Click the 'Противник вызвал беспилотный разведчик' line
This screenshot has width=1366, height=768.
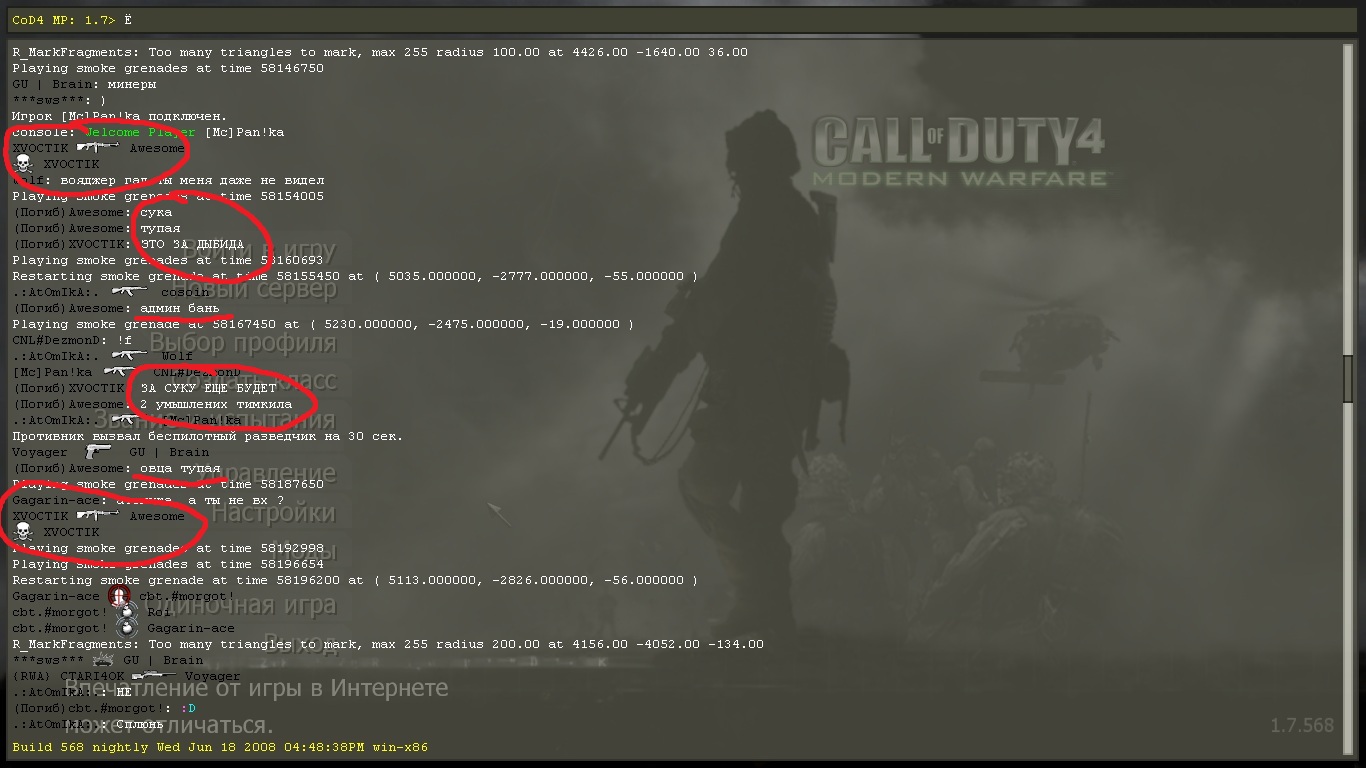click(208, 436)
